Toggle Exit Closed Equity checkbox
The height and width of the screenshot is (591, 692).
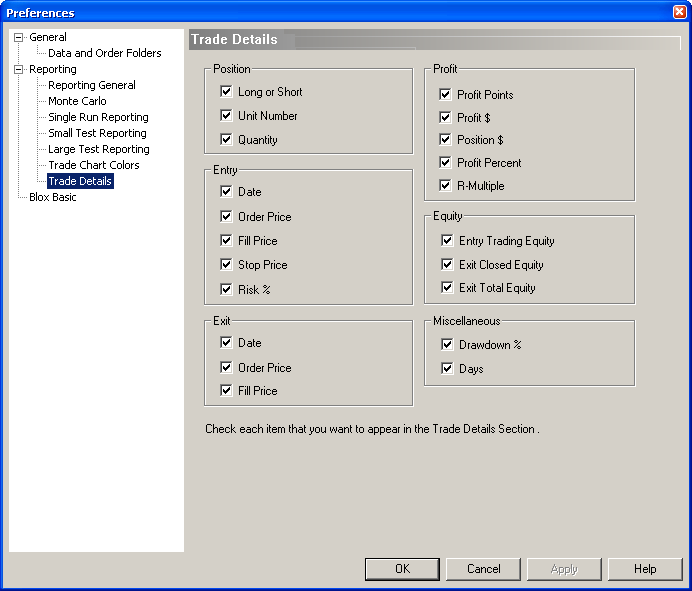pyautogui.click(x=447, y=264)
